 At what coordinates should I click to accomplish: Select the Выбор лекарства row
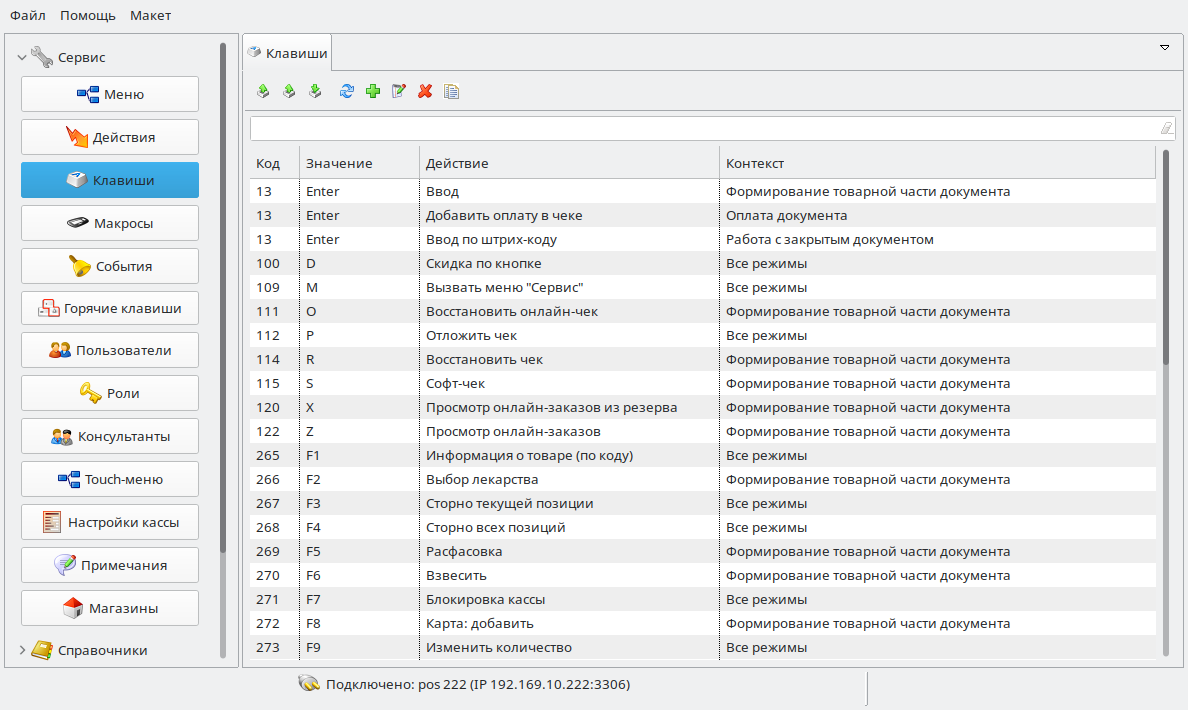pos(703,480)
